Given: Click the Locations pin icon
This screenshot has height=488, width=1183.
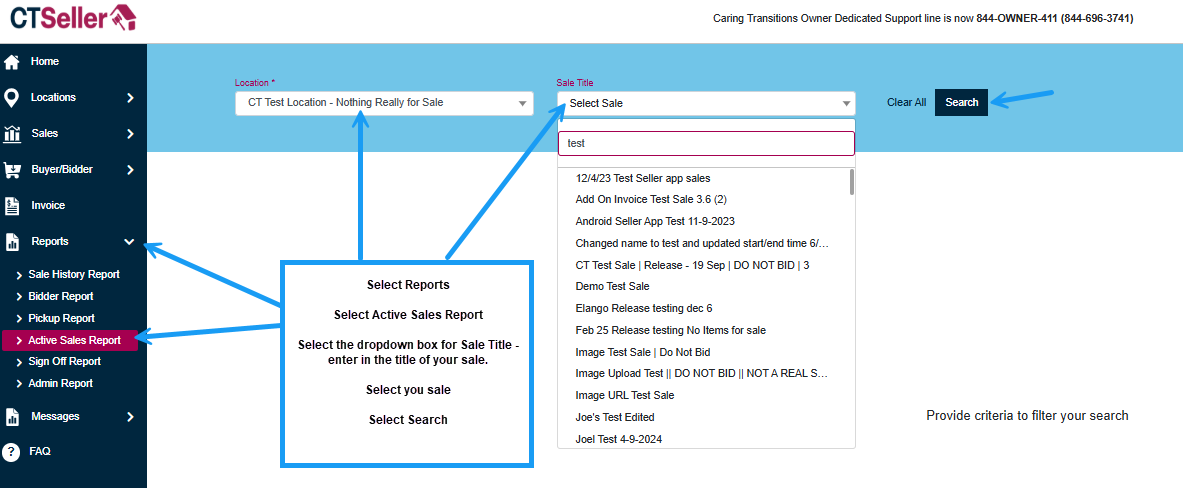Looking at the screenshot, I should click(12, 98).
